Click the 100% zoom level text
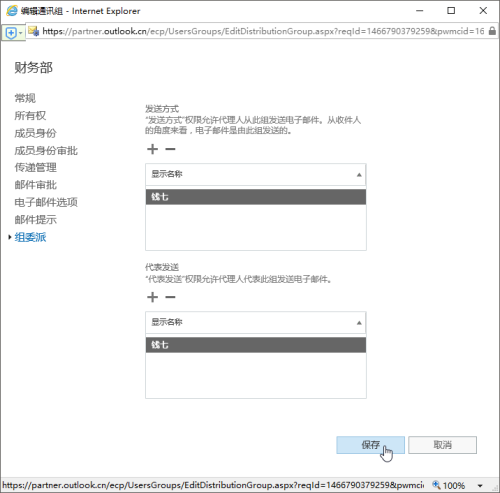The height and width of the screenshot is (493, 500). pos(454,485)
